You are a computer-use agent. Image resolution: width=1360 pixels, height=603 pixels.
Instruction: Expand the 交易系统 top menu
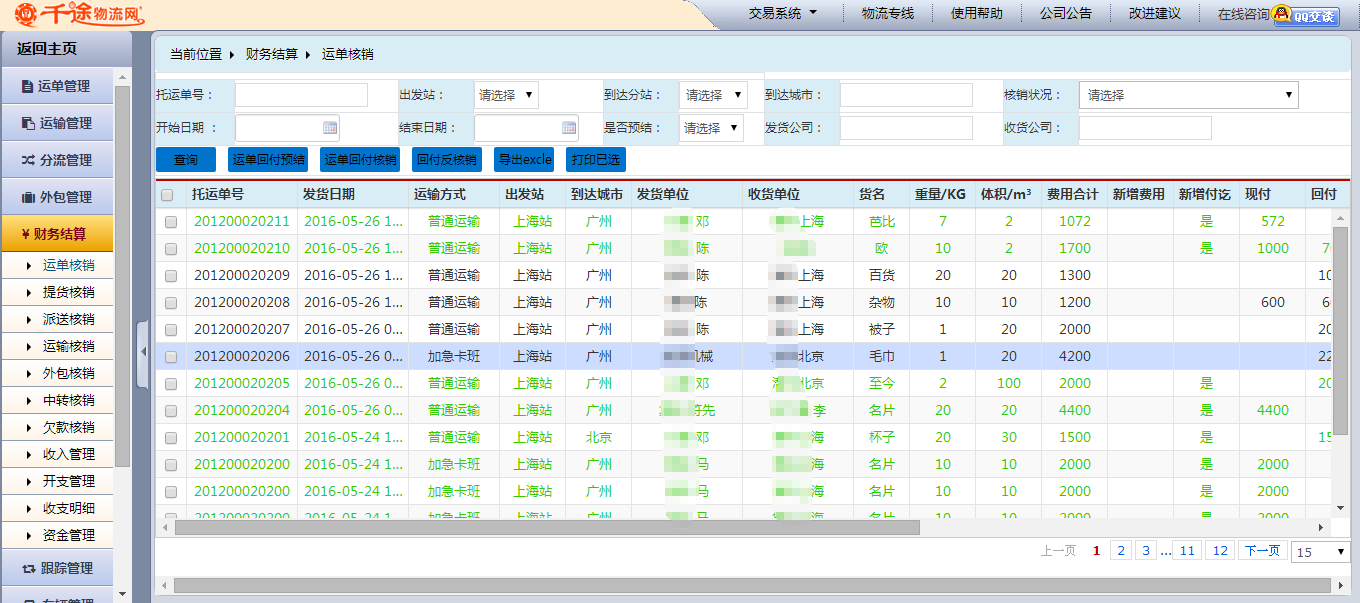click(x=783, y=14)
